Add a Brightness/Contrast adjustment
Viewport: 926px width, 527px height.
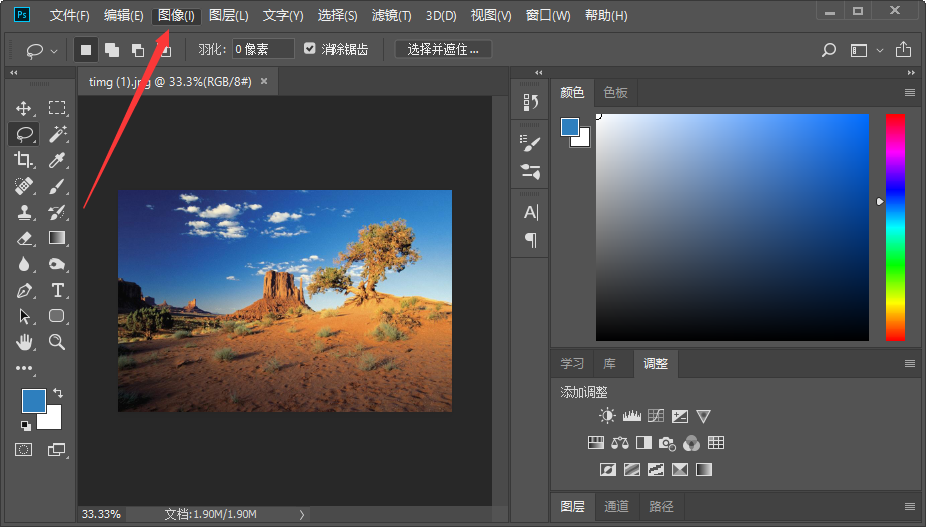click(607, 416)
